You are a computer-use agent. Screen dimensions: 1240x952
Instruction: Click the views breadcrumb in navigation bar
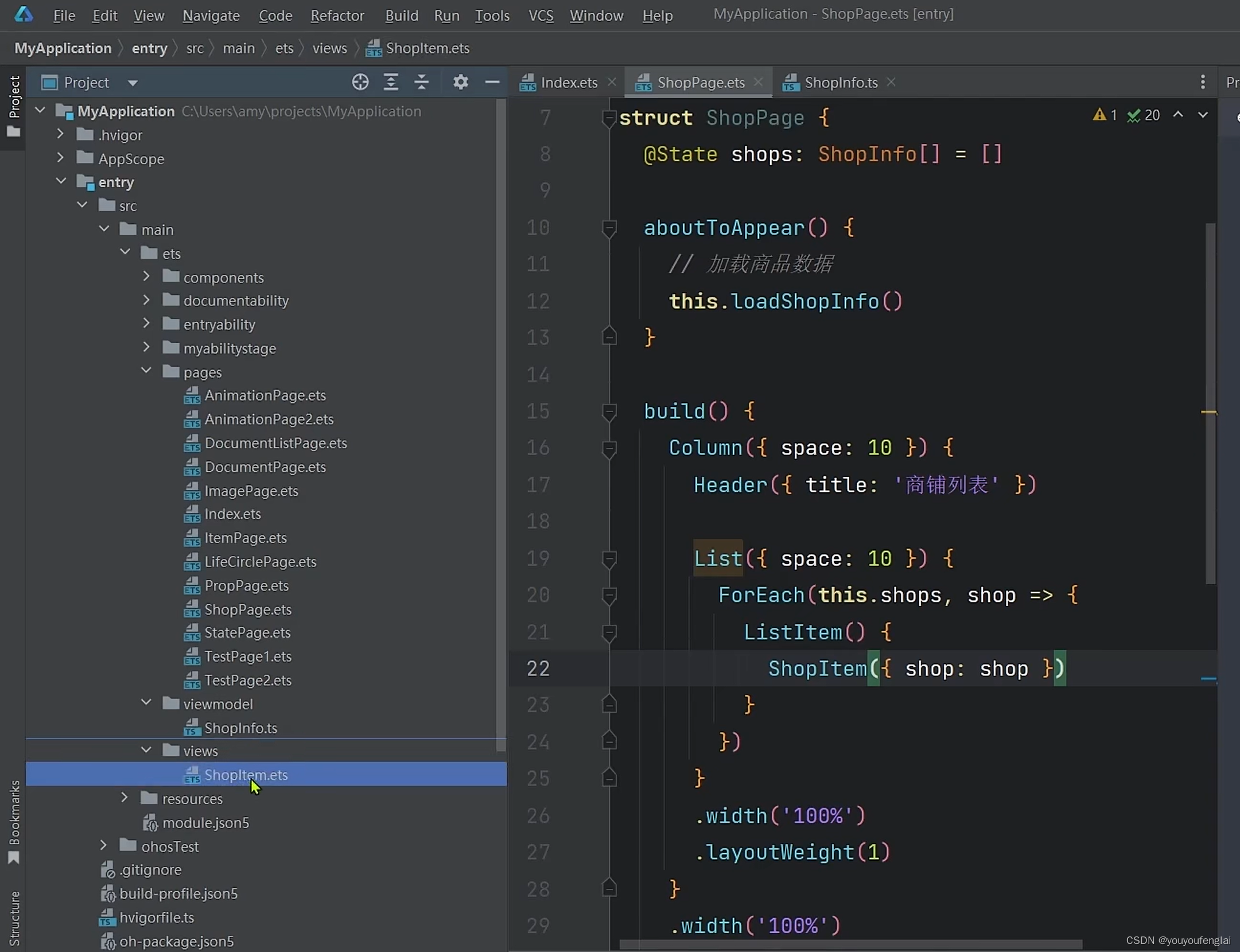click(329, 48)
